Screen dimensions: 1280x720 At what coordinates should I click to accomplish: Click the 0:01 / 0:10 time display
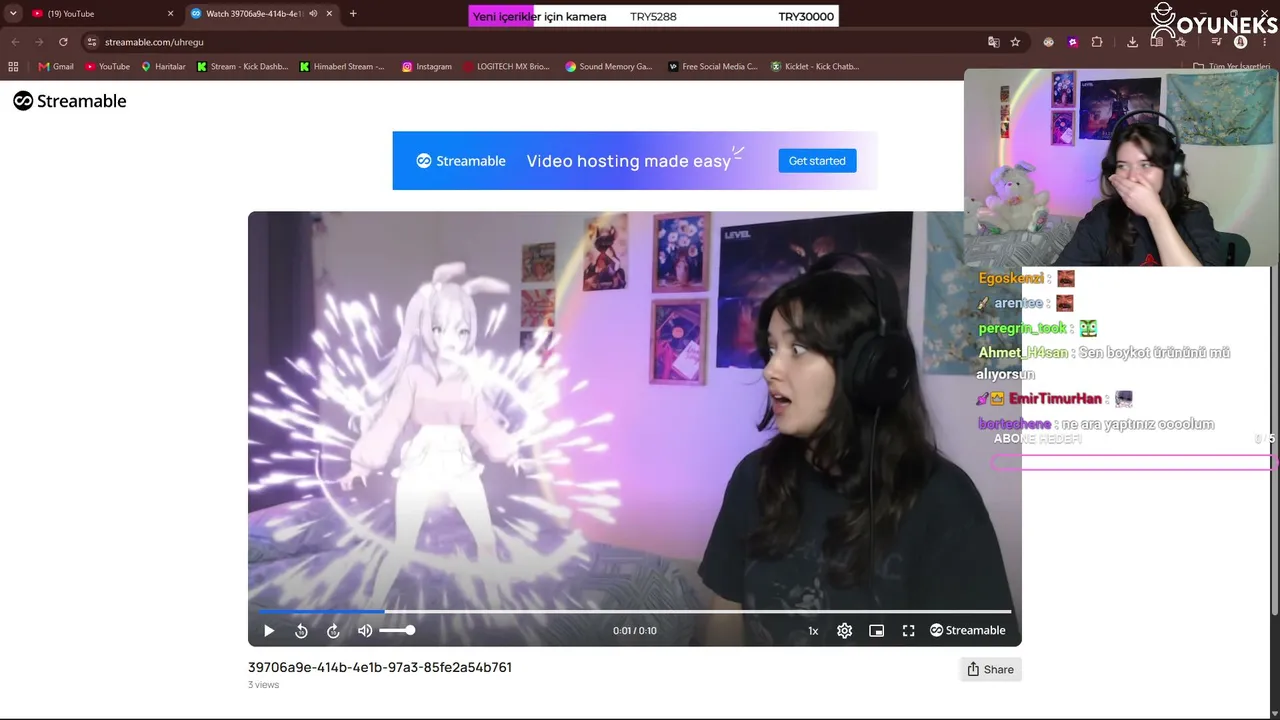pos(635,631)
